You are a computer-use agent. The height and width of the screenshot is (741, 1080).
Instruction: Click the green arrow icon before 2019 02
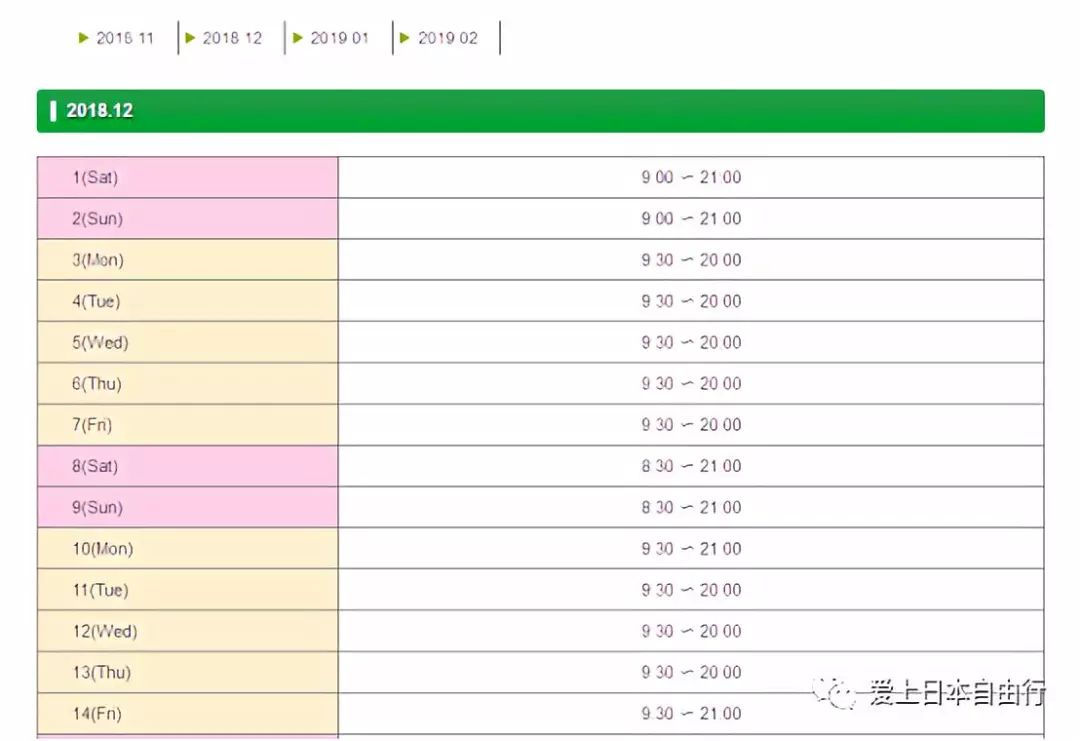click(x=404, y=37)
